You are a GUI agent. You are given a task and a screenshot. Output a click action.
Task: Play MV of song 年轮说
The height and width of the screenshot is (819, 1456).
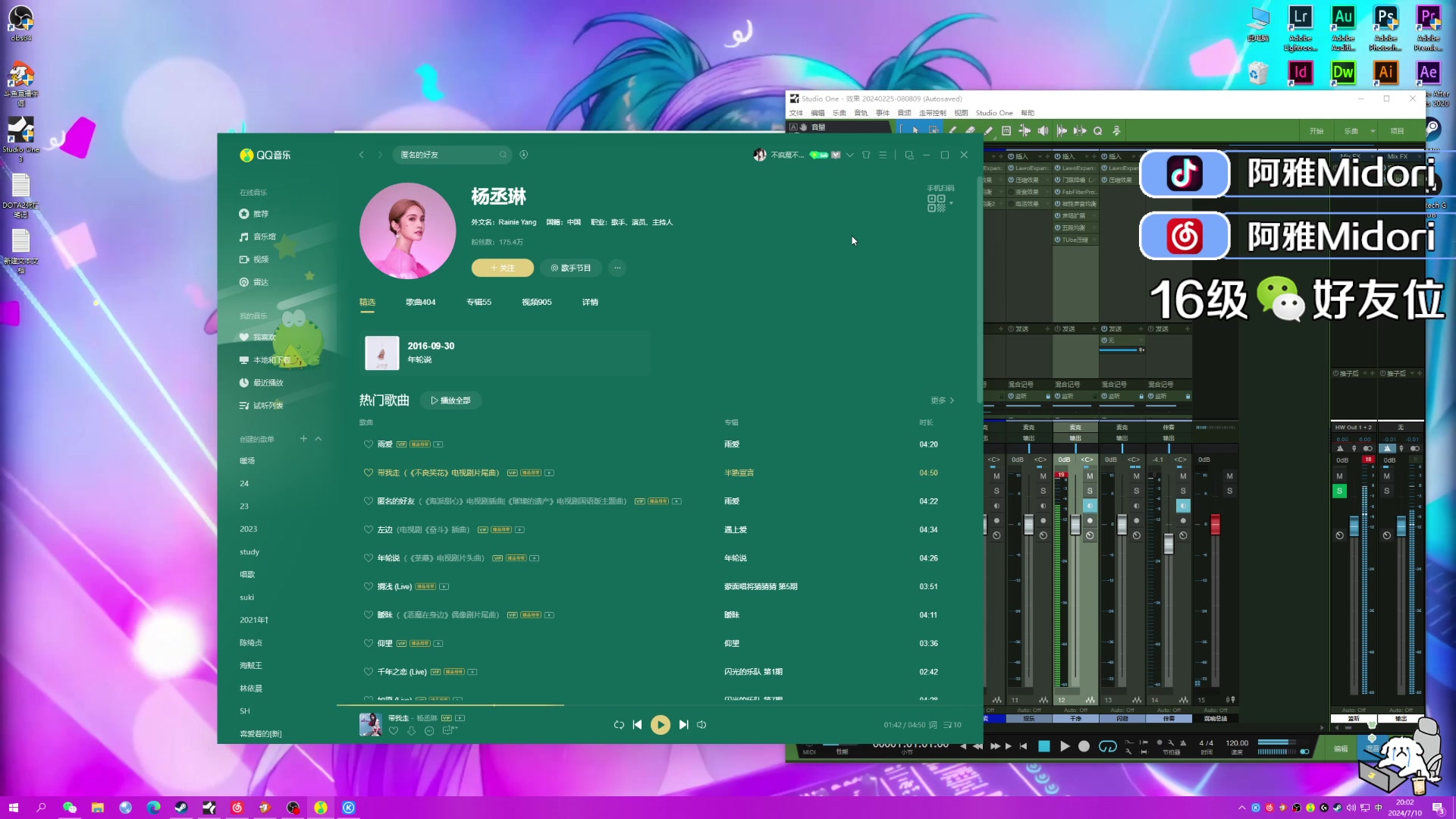[535, 558]
